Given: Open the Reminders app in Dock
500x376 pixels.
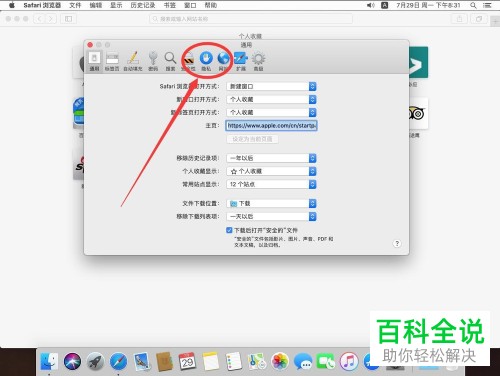Looking at the screenshot, I should 234,362.
